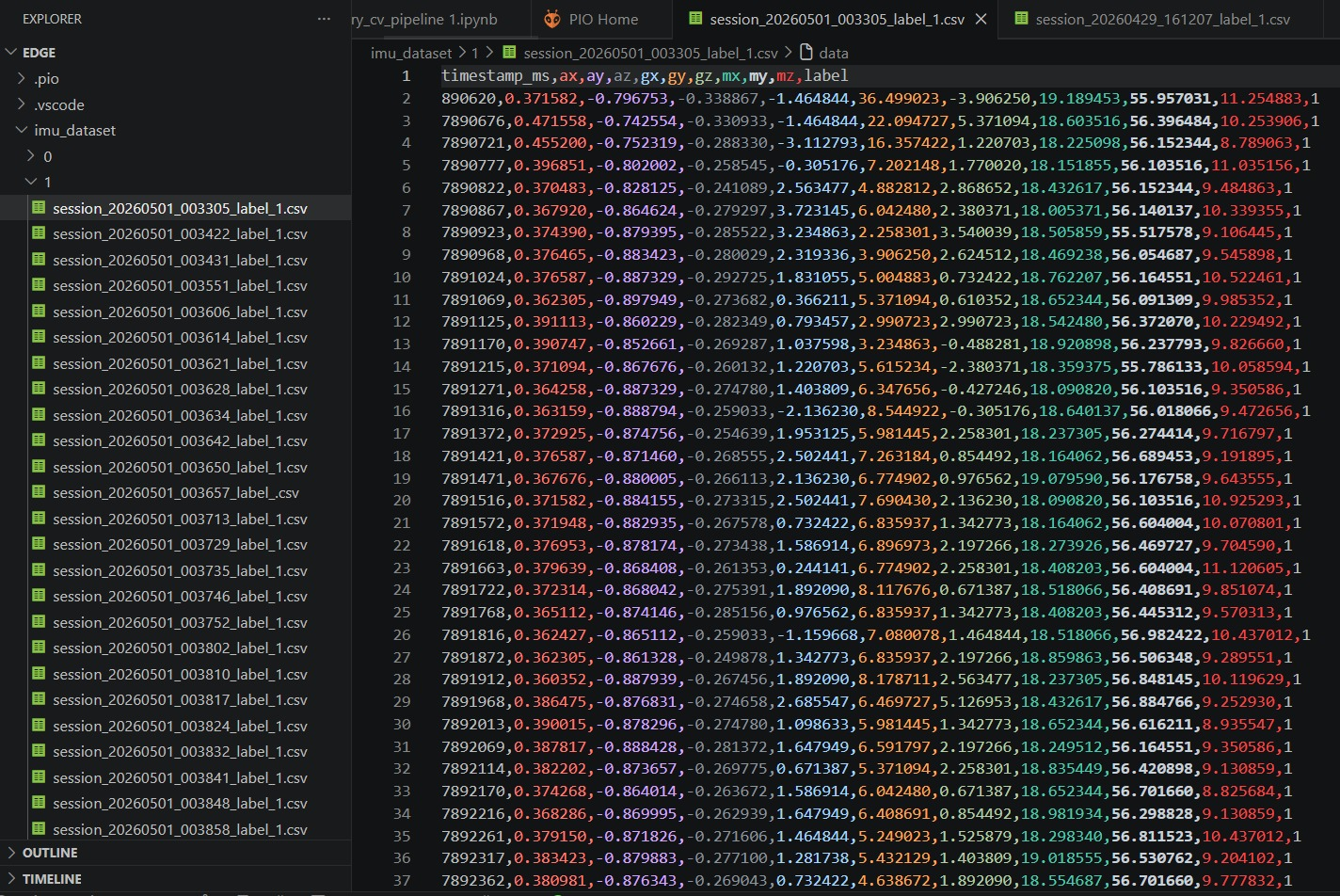Open session_20260501_003628_label_1.csv file
Screen dimensions: 1340x896
point(175,390)
